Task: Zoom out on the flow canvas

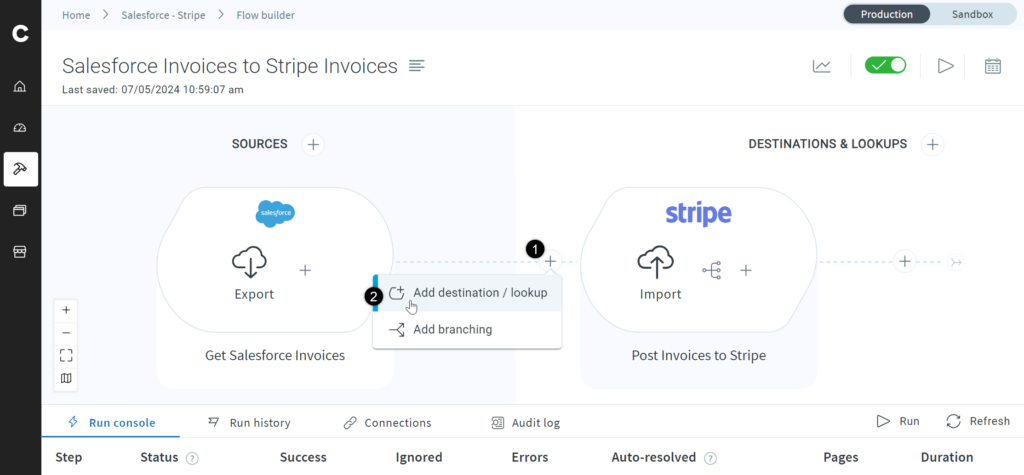Action: pyautogui.click(x=66, y=333)
